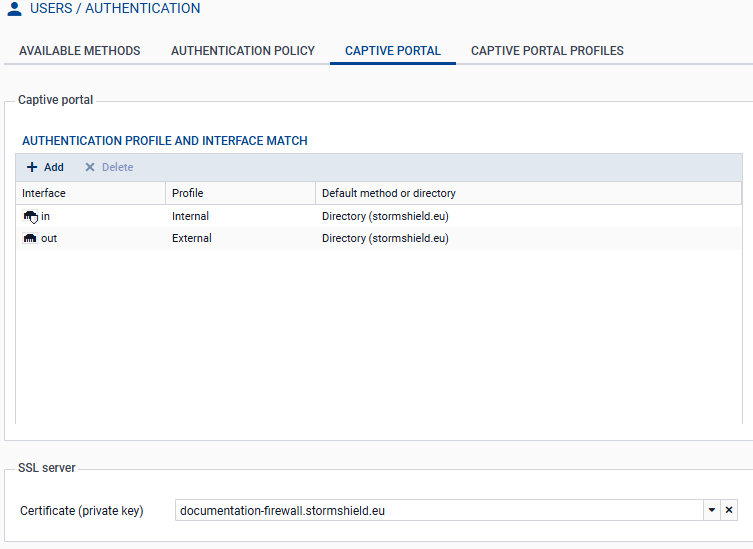Click the plus icon for Add
The image size is (753, 549).
(x=32, y=167)
